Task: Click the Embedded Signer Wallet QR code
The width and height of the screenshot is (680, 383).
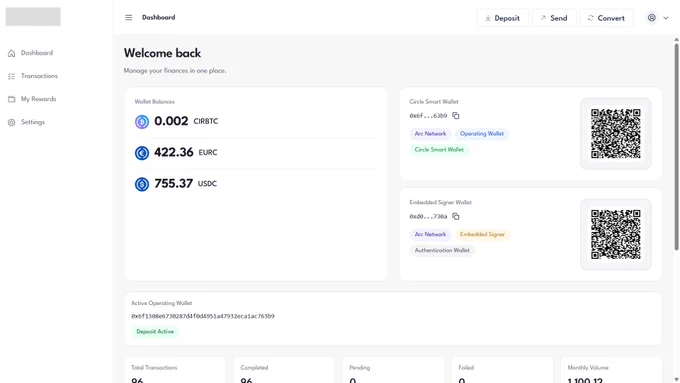Action: (615, 234)
